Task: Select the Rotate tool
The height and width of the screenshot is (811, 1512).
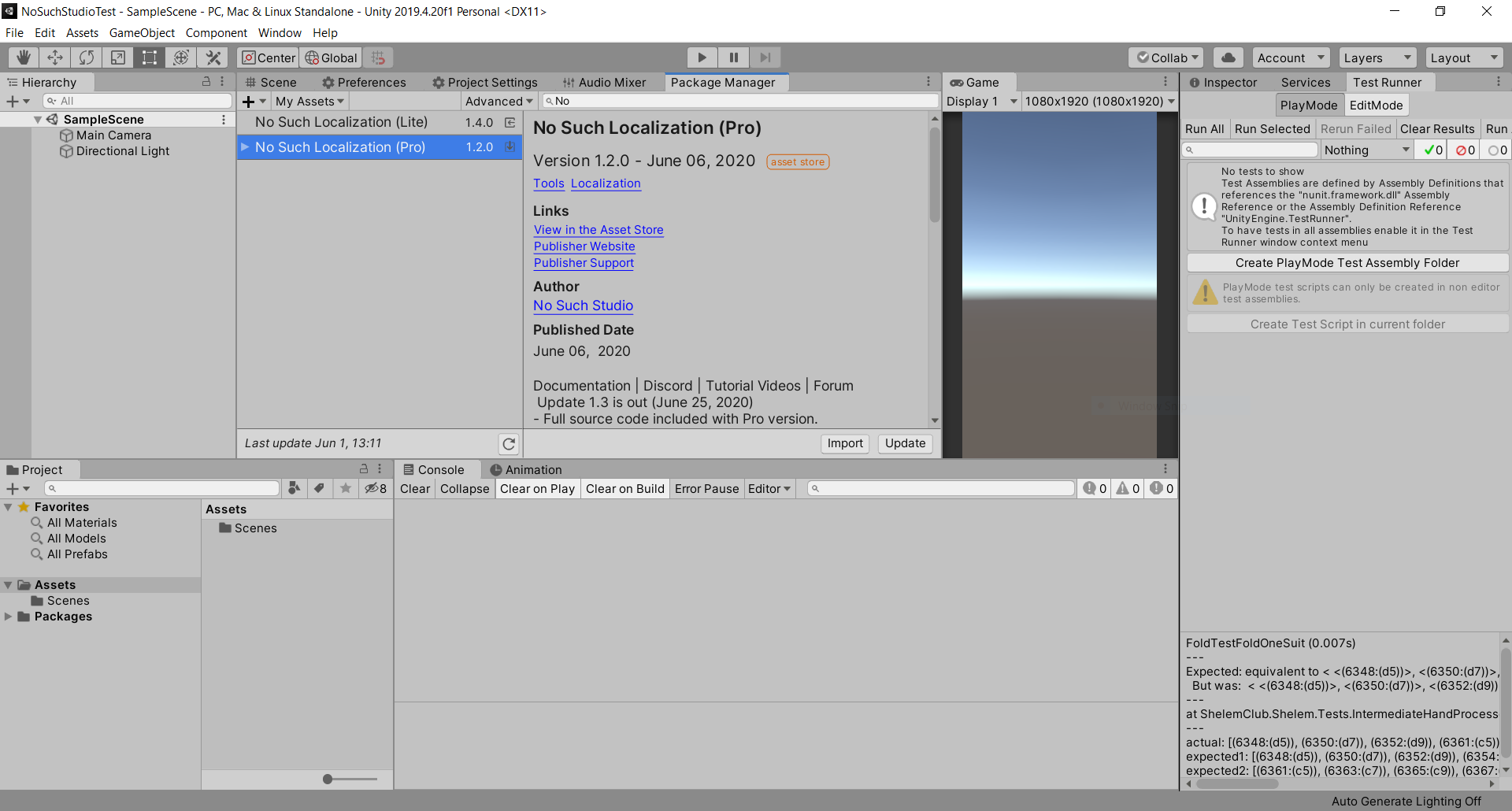Action: click(x=86, y=57)
